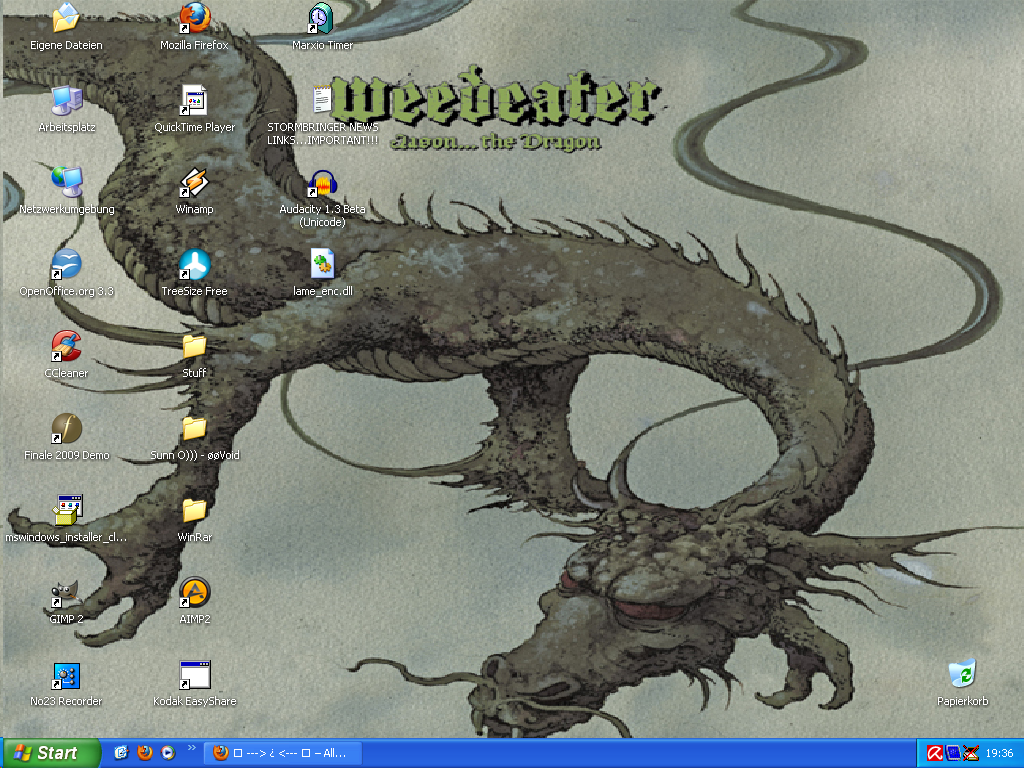The height and width of the screenshot is (768, 1024).
Task: Select the Finale 2009 Demo shortcut
Action: click(66, 428)
